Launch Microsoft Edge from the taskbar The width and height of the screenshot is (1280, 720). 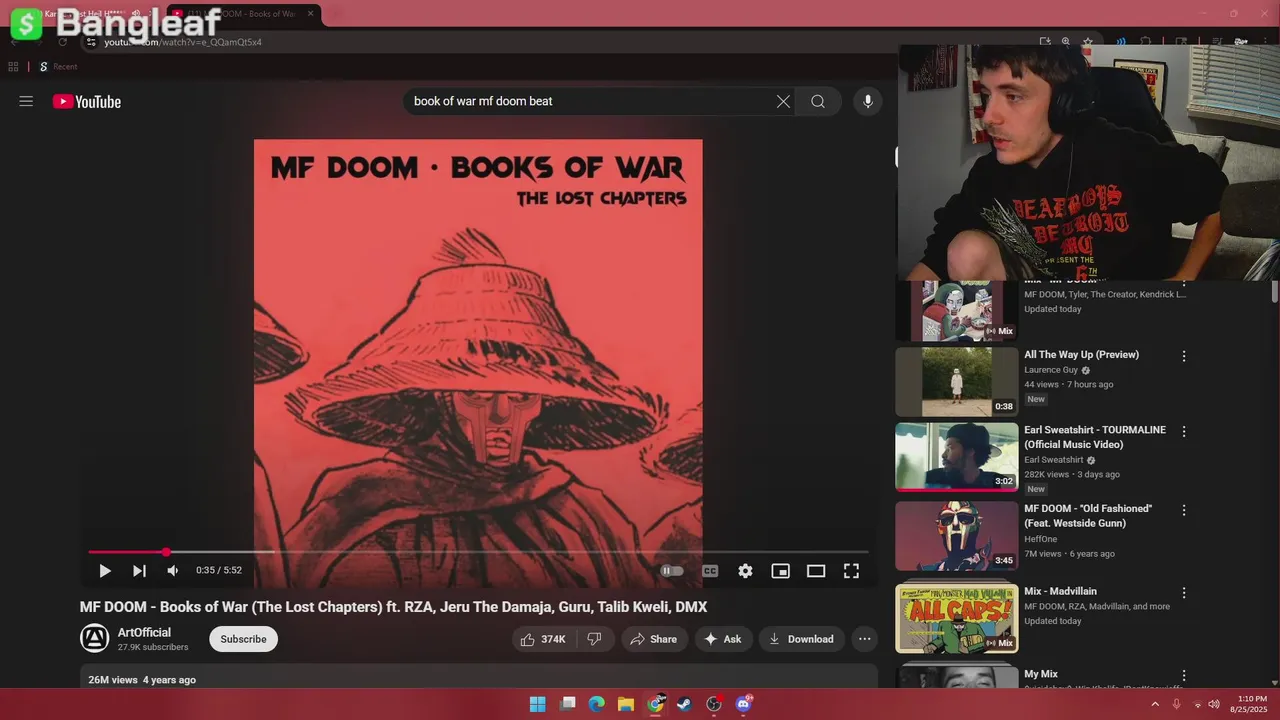tap(597, 704)
